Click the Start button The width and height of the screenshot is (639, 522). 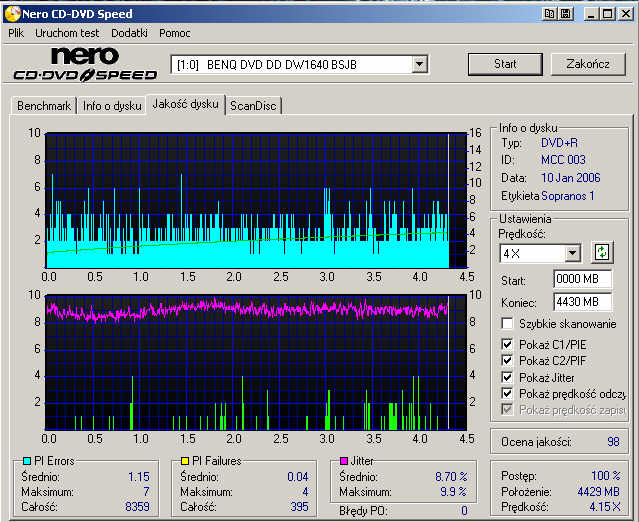click(x=505, y=64)
